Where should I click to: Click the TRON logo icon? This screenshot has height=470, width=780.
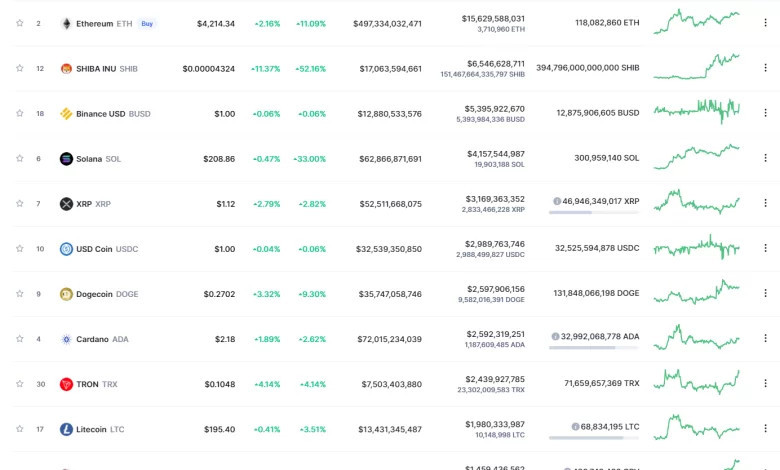(66, 384)
